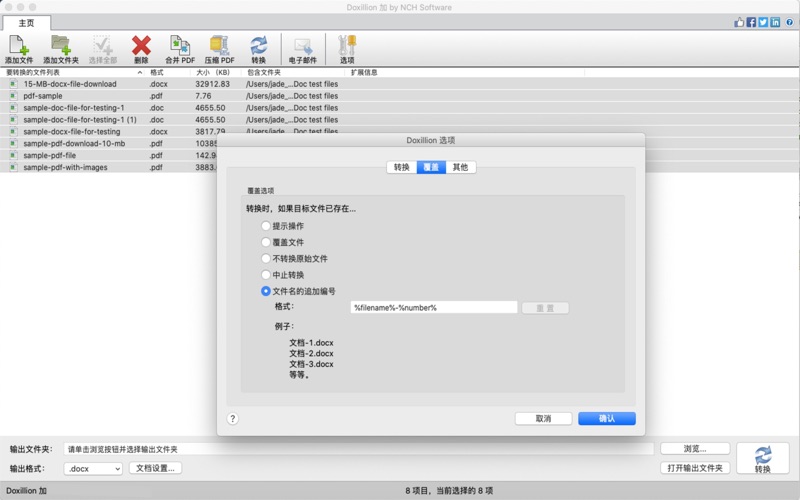Open the 选项 (Options) toolbar icon
The height and width of the screenshot is (500, 800).
[347, 48]
